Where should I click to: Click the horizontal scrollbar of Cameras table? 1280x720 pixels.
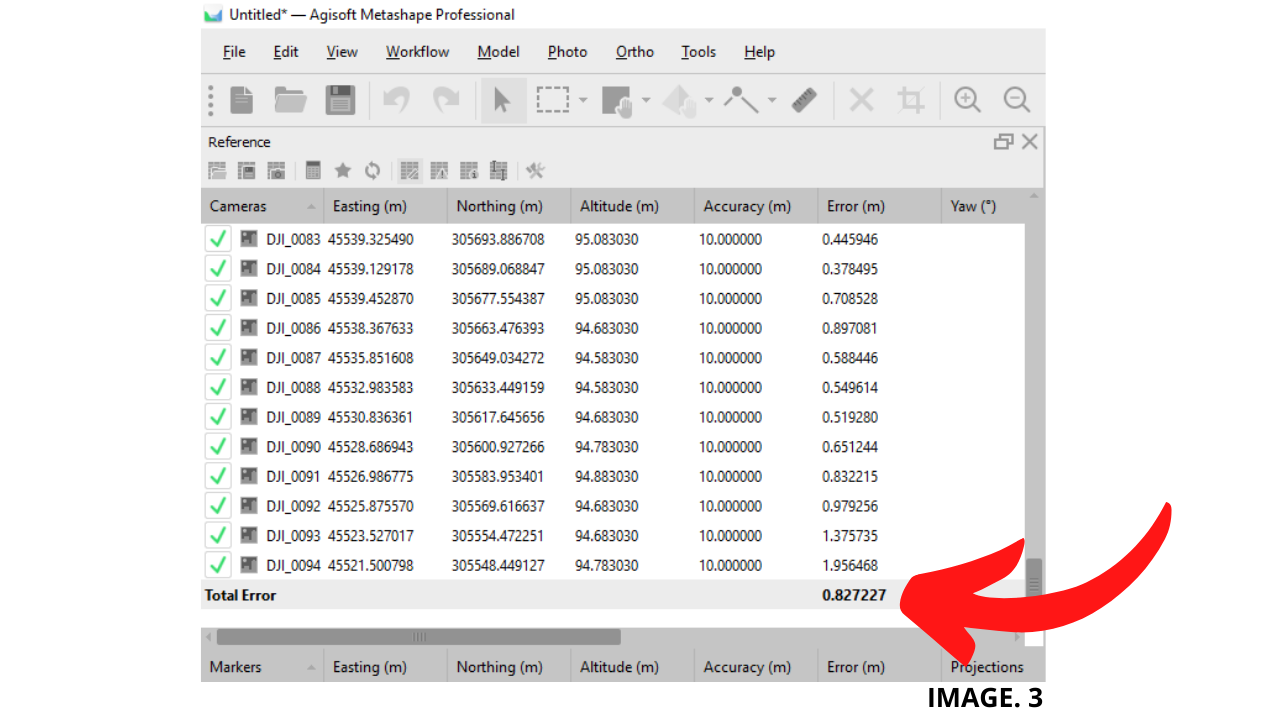pyautogui.click(x=419, y=637)
